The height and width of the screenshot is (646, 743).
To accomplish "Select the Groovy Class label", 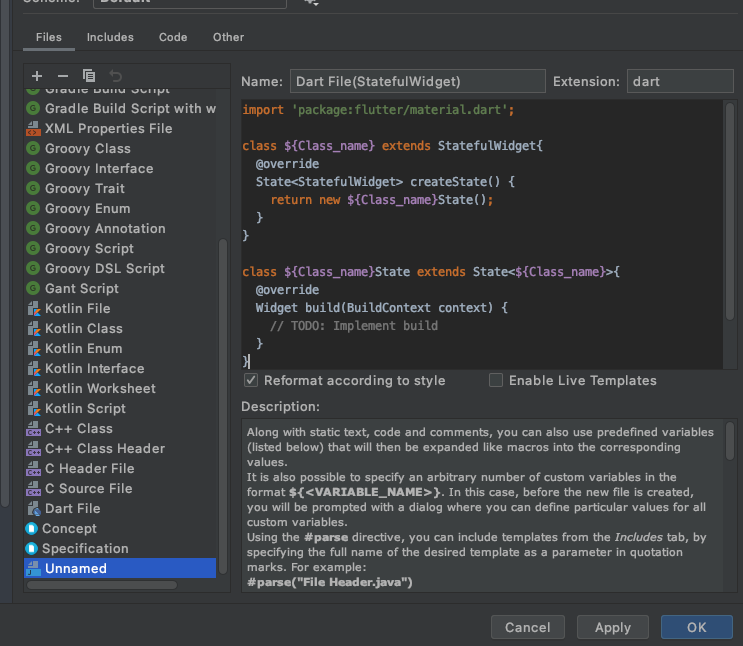I will (x=88, y=148).
